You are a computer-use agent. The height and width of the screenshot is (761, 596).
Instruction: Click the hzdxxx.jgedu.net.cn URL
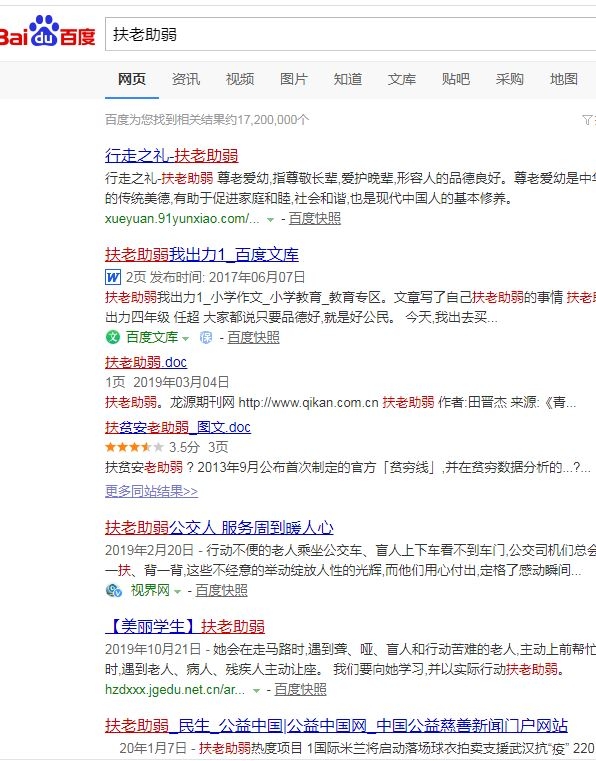pyautogui.click(x=175, y=690)
